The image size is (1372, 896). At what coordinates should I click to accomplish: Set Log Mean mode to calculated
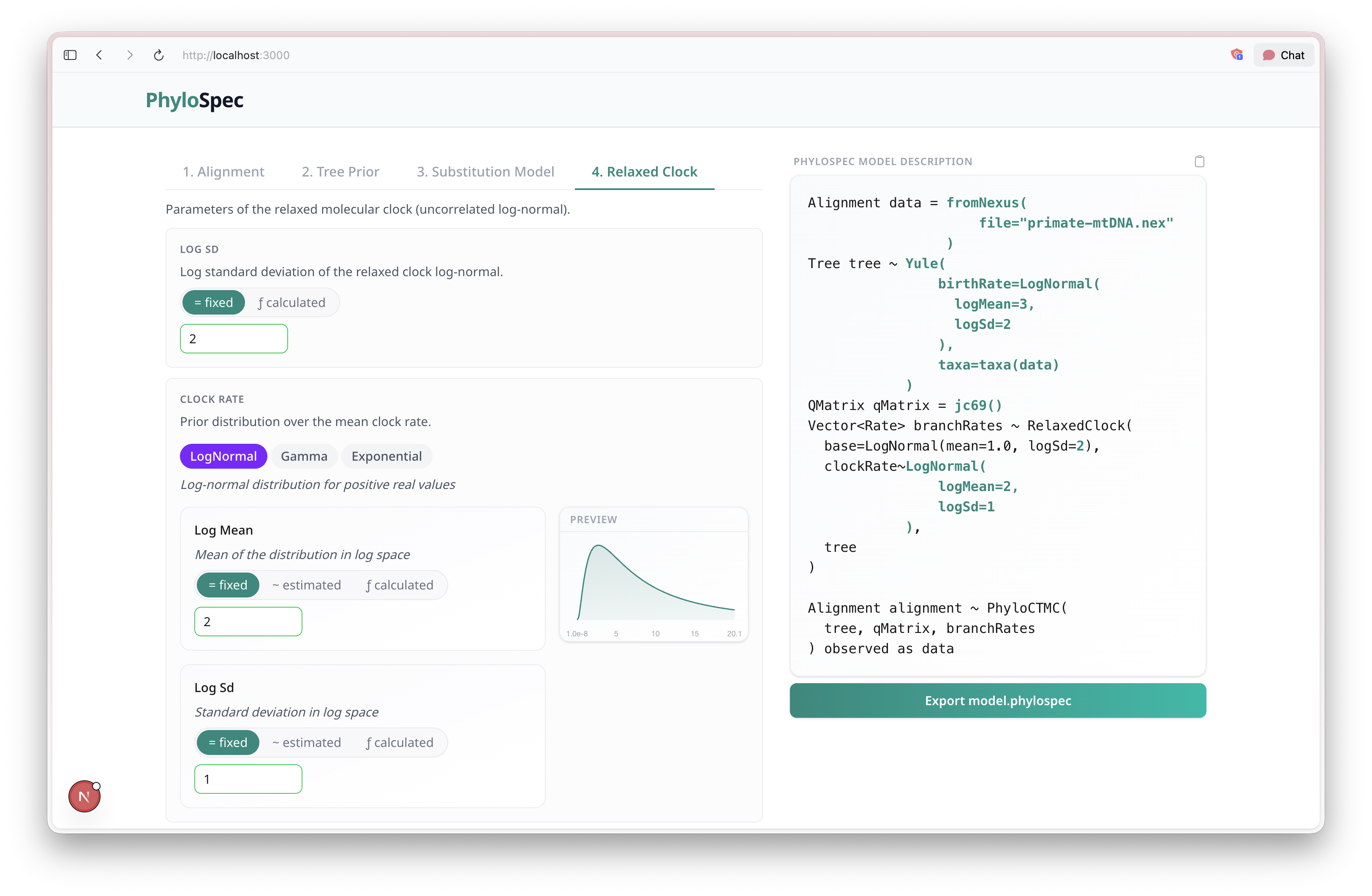(x=400, y=585)
